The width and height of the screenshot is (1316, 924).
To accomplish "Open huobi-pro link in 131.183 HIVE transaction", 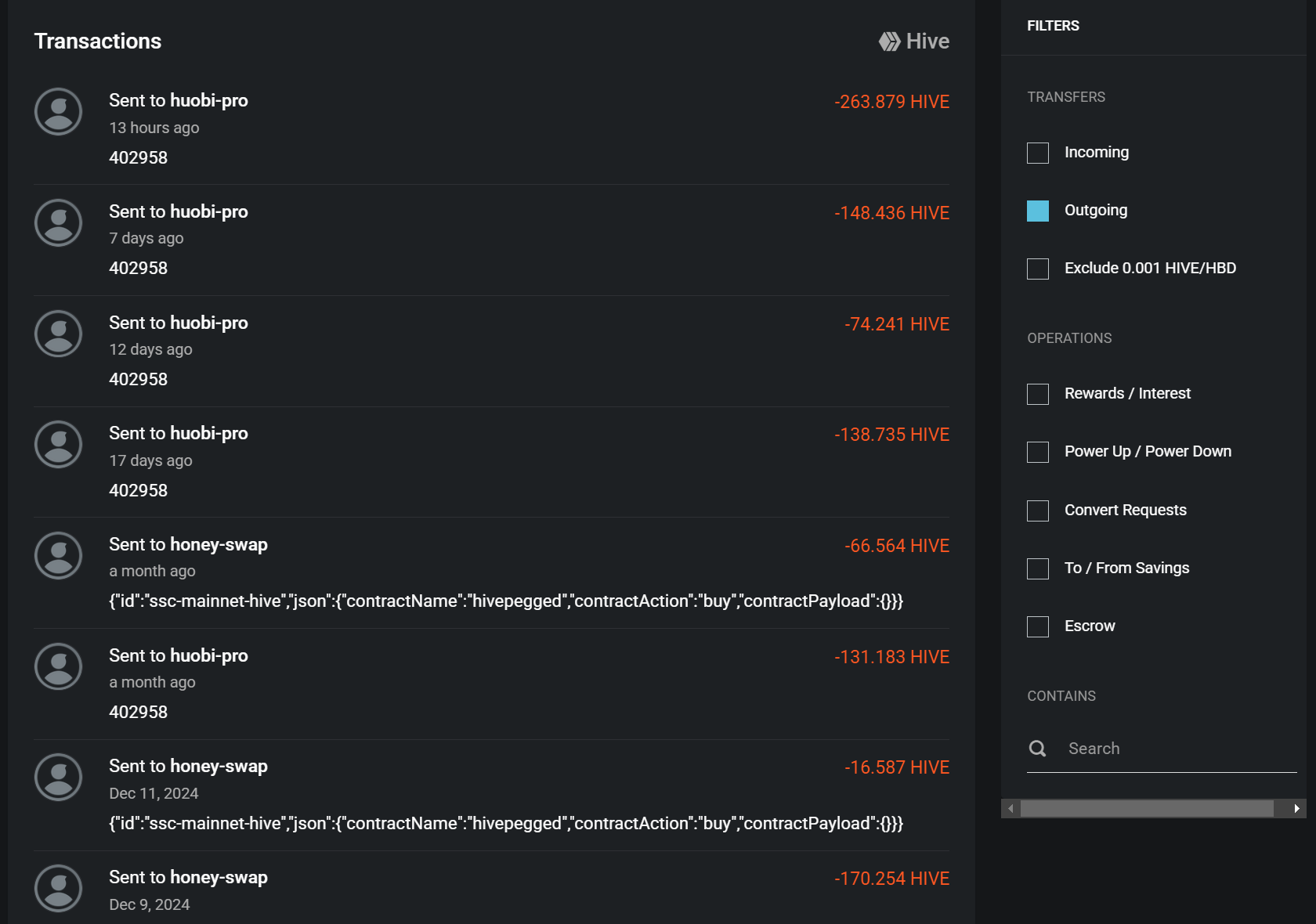I will click(x=209, y=655).
